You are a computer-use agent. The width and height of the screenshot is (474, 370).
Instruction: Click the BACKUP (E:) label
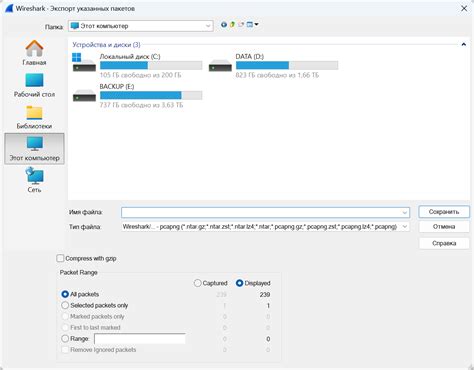pyautogui.click(x=117, y=87)
